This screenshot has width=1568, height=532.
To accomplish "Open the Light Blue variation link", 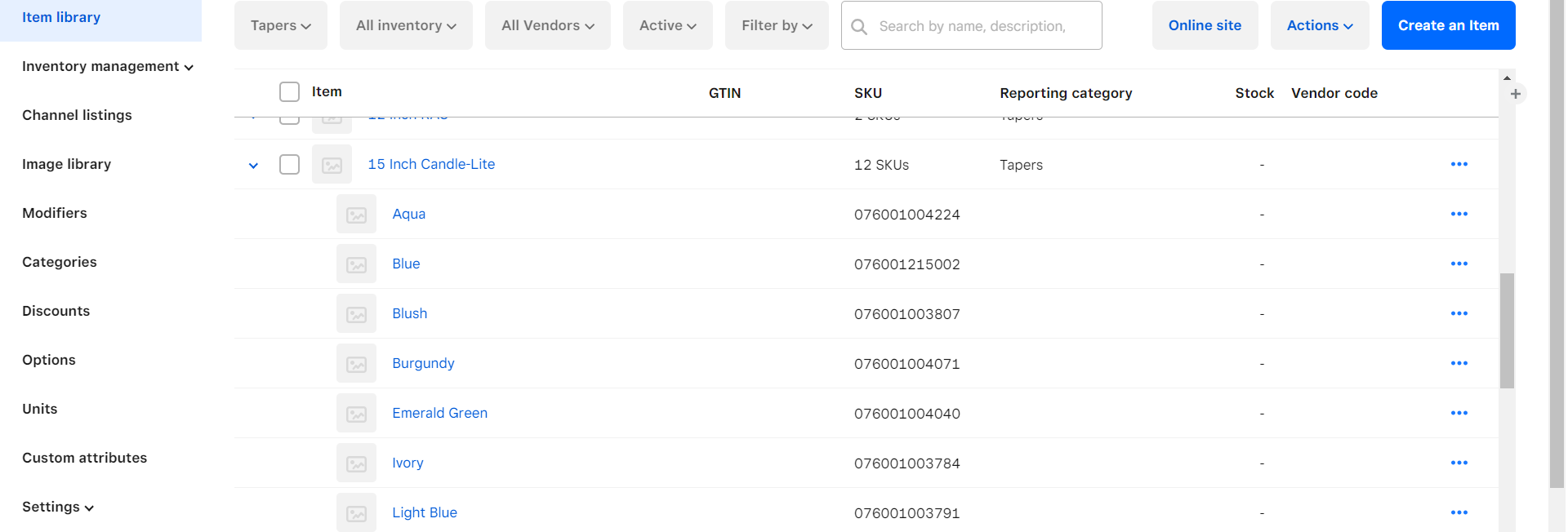I will pyautogui.click(x=425, y=512).
